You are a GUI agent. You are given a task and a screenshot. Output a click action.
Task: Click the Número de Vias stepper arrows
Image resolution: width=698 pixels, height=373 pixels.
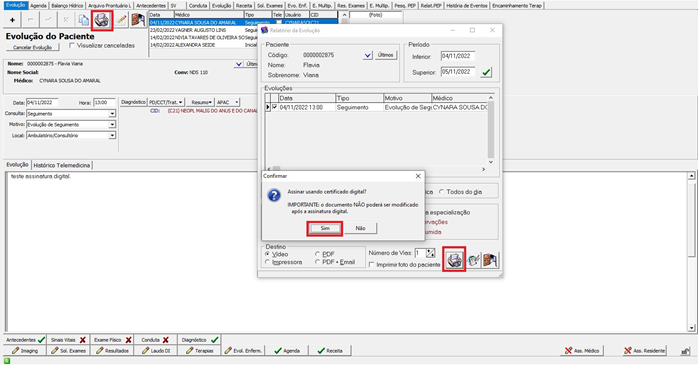click(x=430, y=253)
